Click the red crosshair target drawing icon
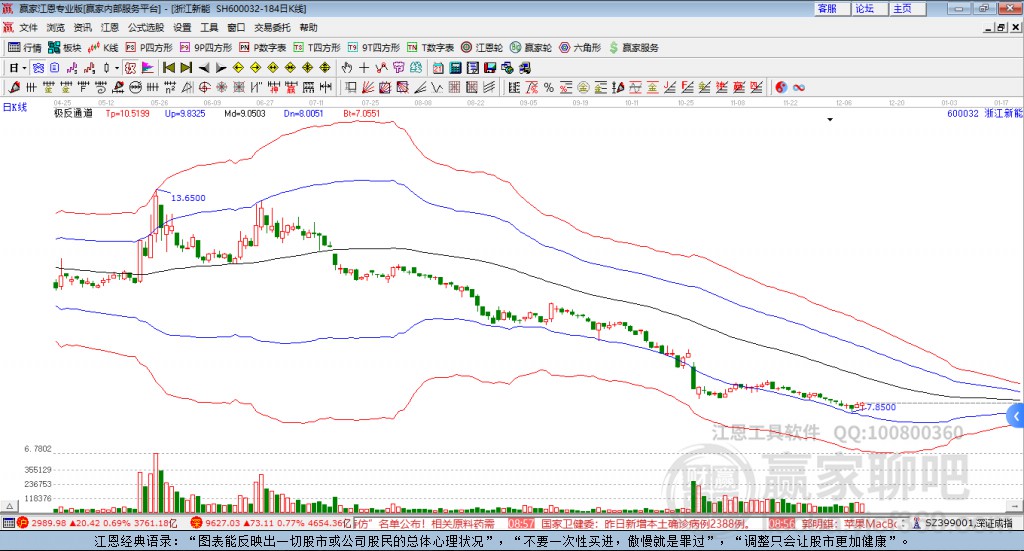 (x=204, y=87)
